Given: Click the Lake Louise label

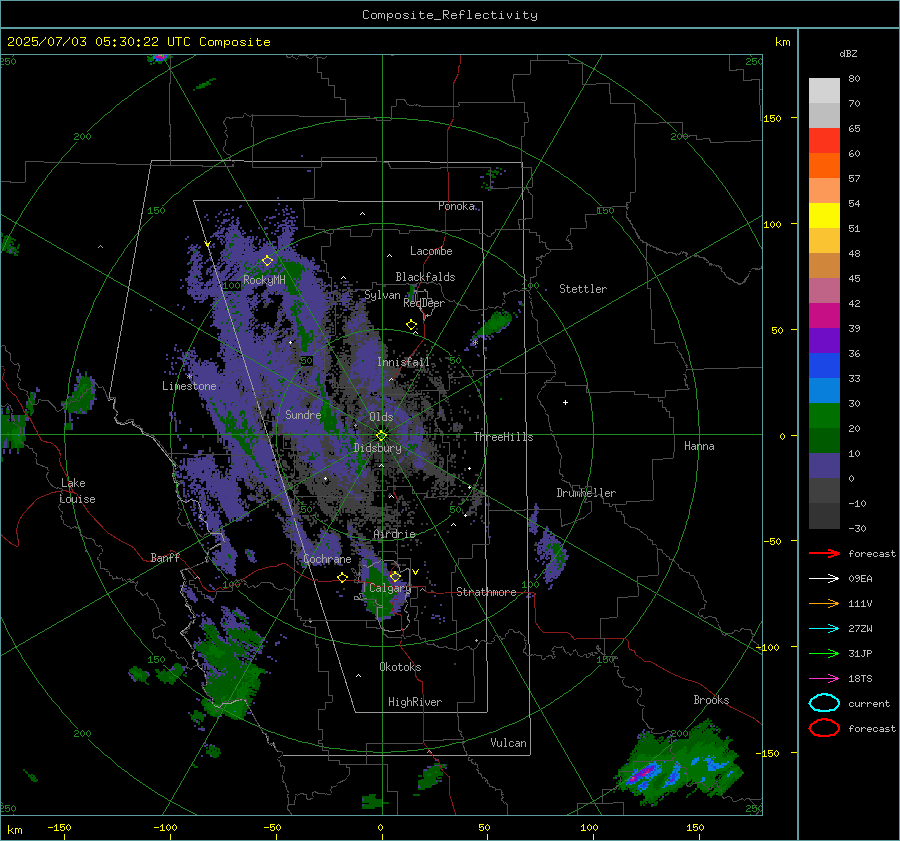Looking at the screenshot, I should 77,491.
